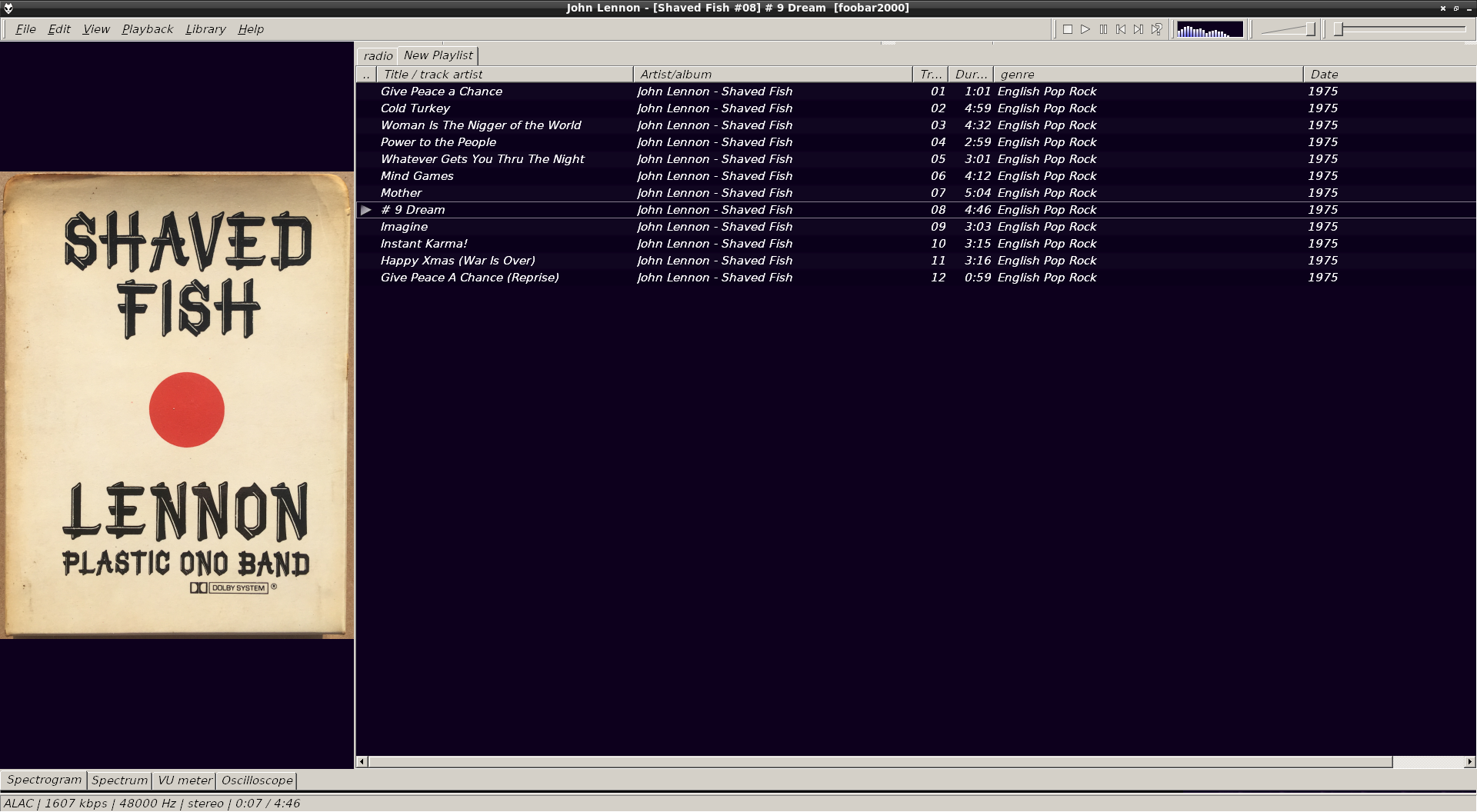The width and height of the screenshot is (1477, 812).
Task: Select track Give Peace A Chance (Reprise)
Action: [916, 278]
